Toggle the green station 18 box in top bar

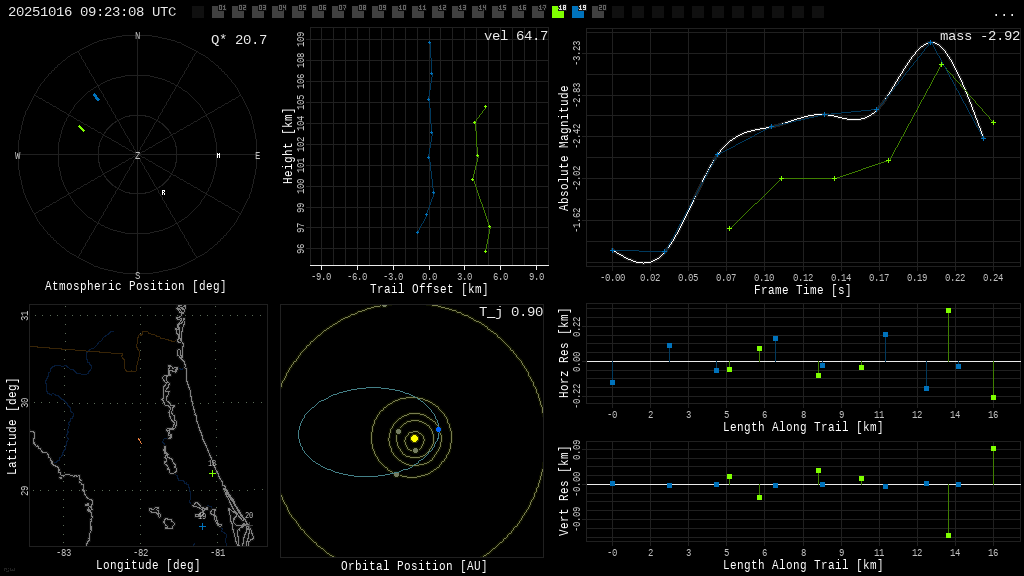tap(558, 12)
